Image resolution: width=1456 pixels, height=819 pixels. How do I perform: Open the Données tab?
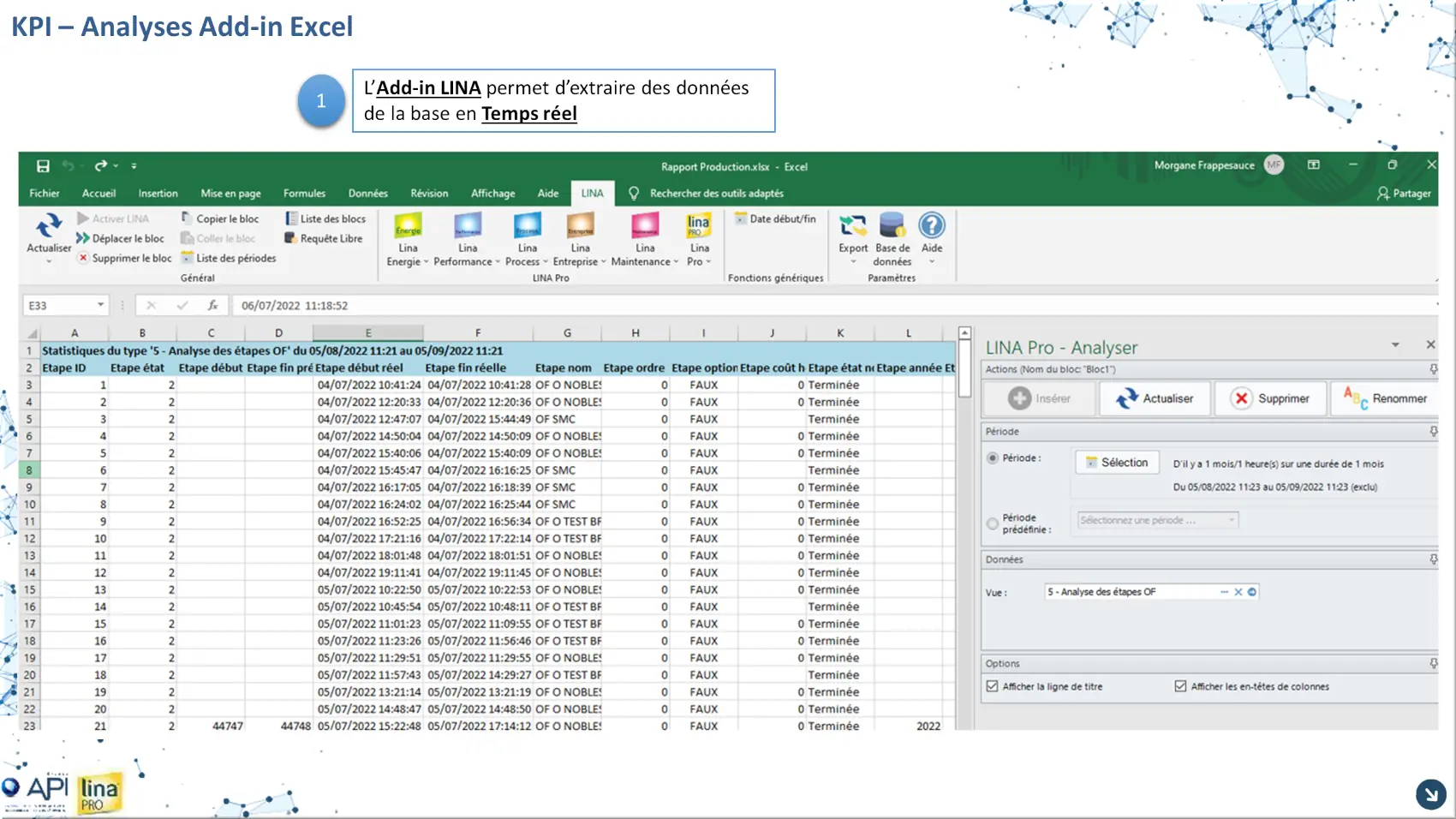(x=368, y=194)
